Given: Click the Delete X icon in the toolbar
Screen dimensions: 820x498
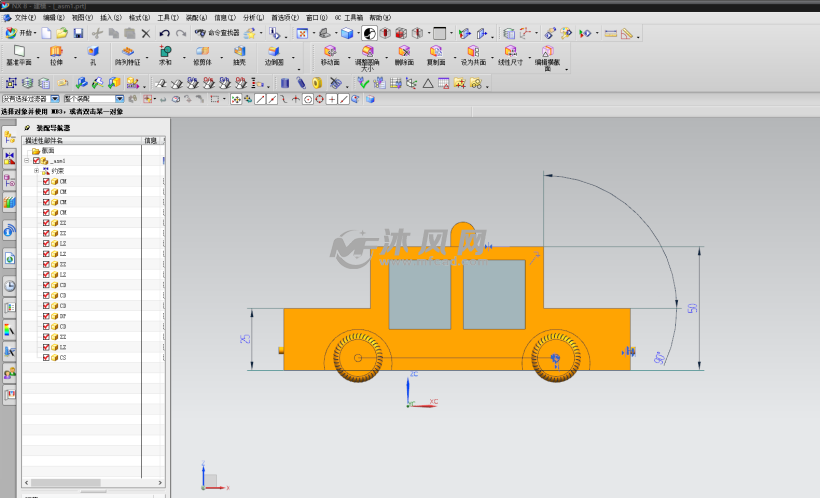Looking at the screenshot, I should click(146, 33).
